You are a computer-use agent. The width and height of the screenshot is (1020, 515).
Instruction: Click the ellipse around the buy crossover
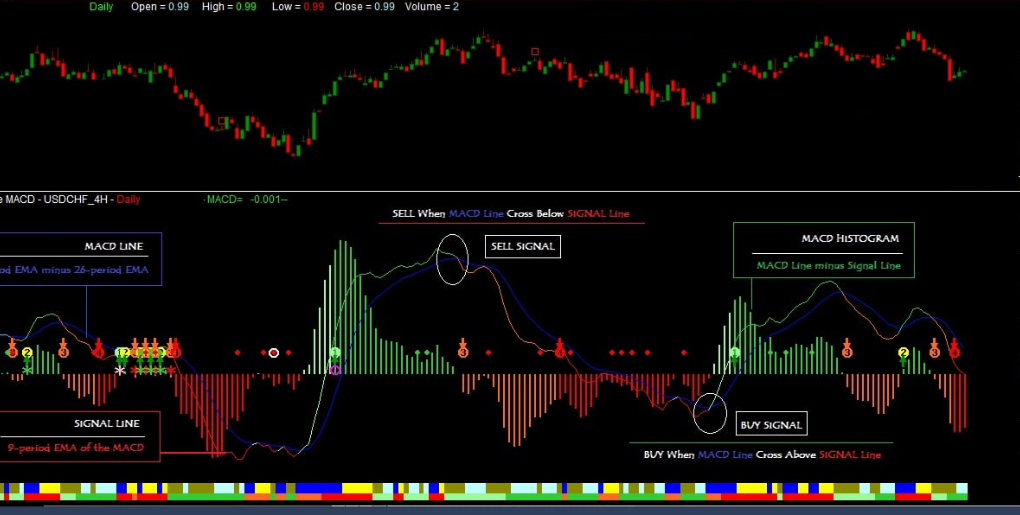[x=710, y=413]
